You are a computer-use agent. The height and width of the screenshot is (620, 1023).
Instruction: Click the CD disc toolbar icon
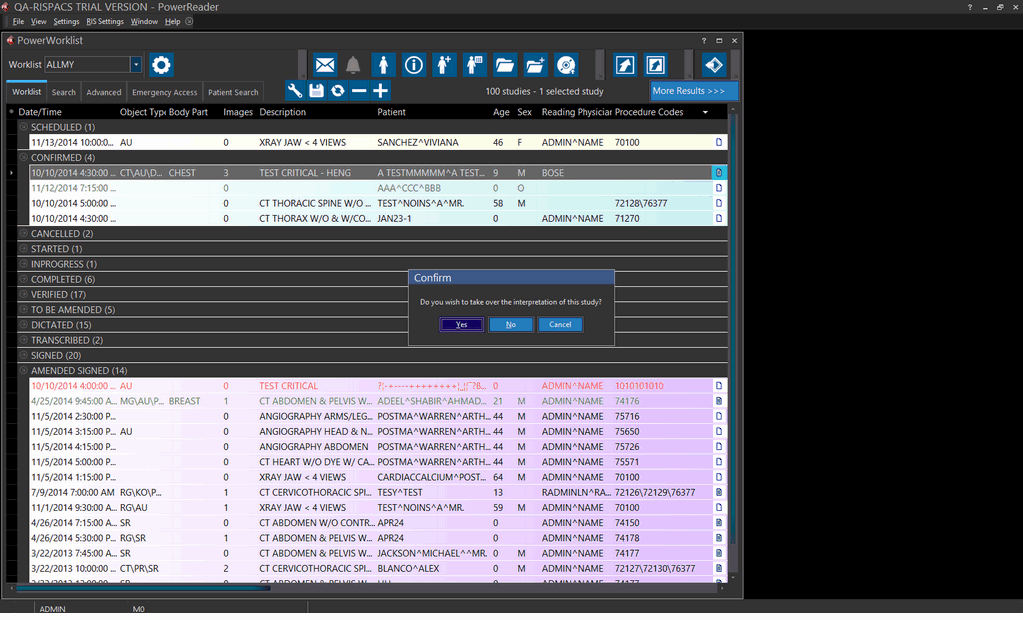[566, 65]
